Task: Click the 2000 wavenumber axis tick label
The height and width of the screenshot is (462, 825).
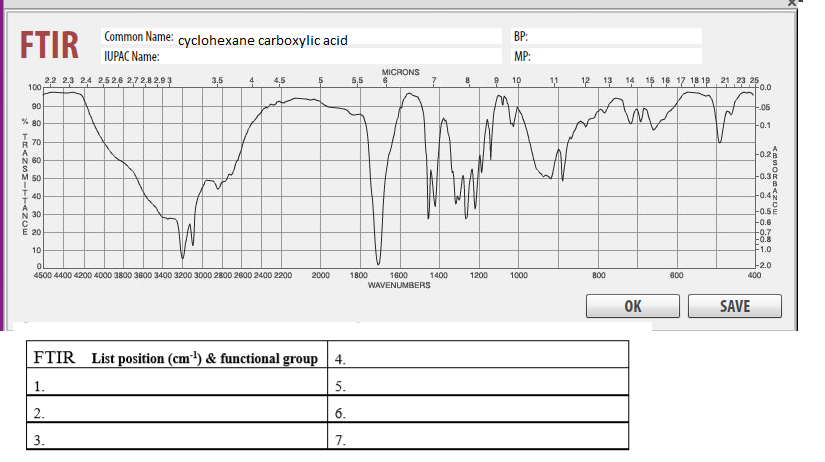Action: 320,275
